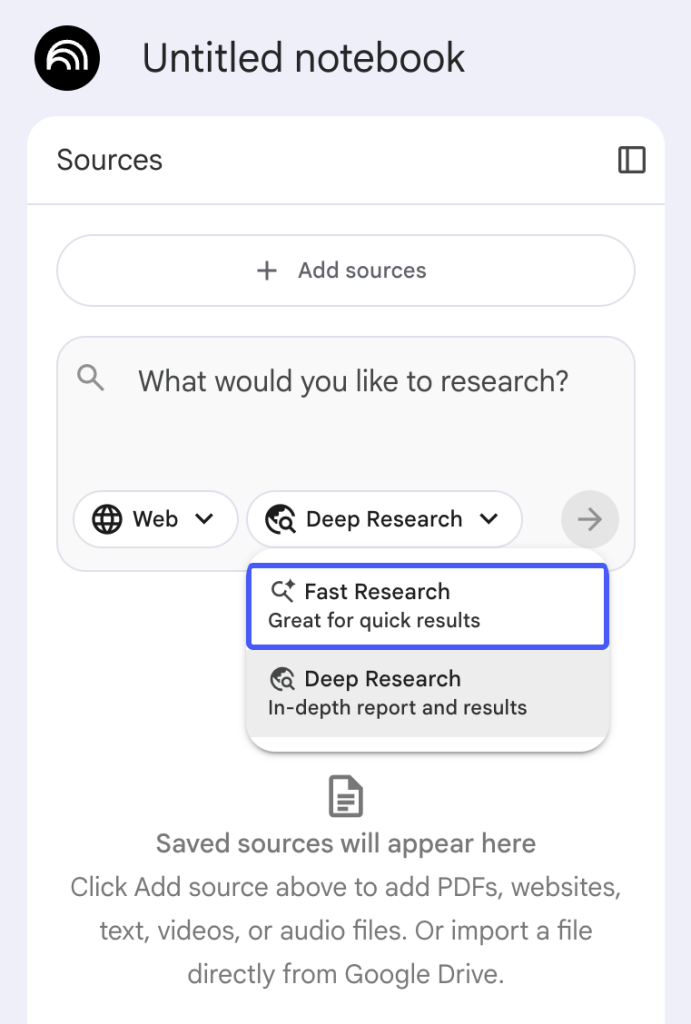Click the Deep Research icon on the mode selector
691x1024 pixels.
click(281, 519)
